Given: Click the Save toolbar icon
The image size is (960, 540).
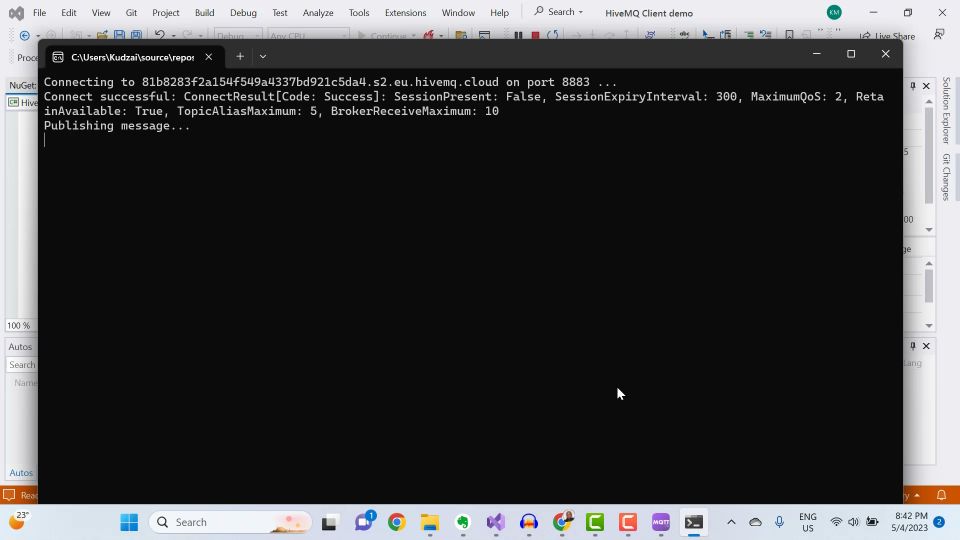Looking at the screenshot, I should click(119, 36).
